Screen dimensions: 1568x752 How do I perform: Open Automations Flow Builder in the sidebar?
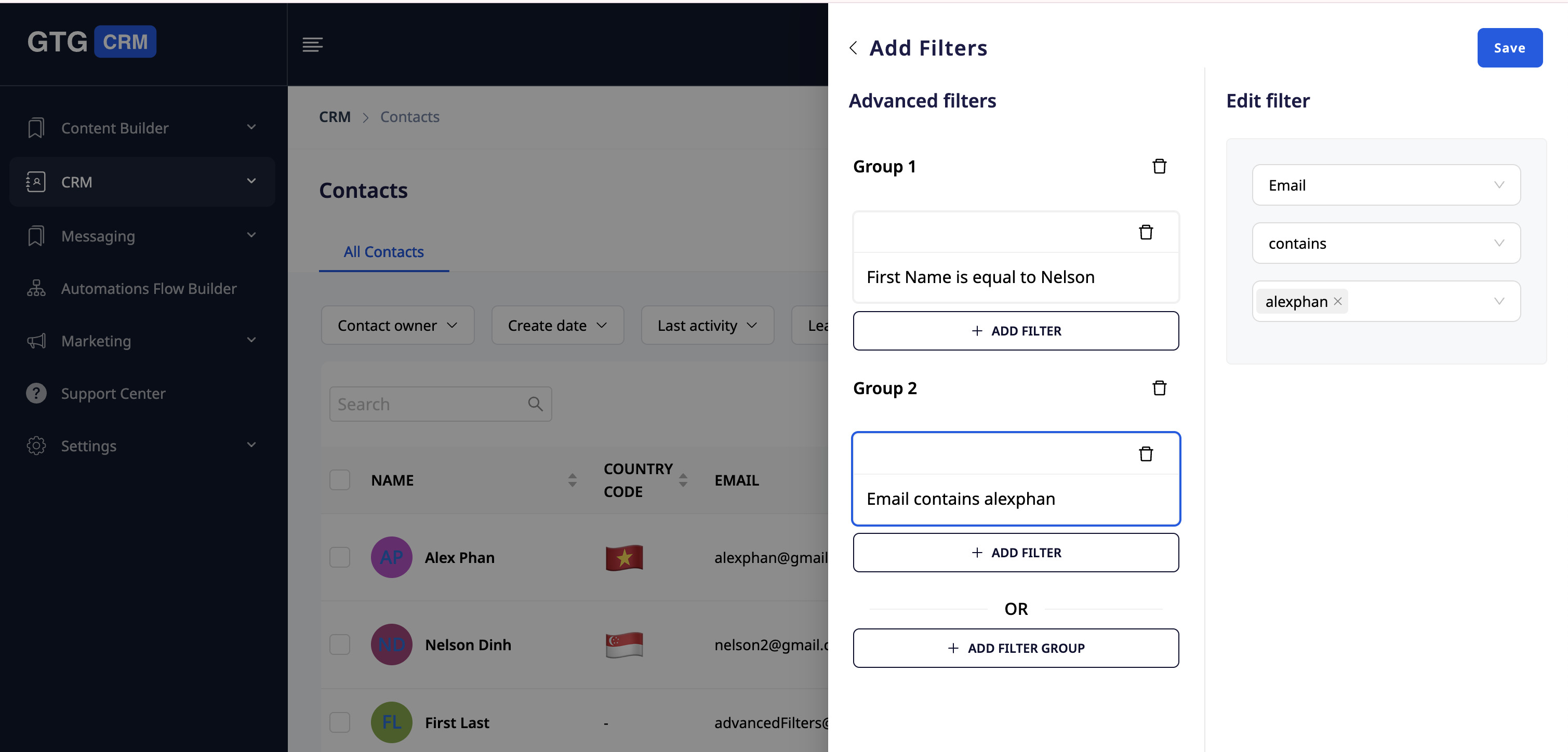[142, 288]
